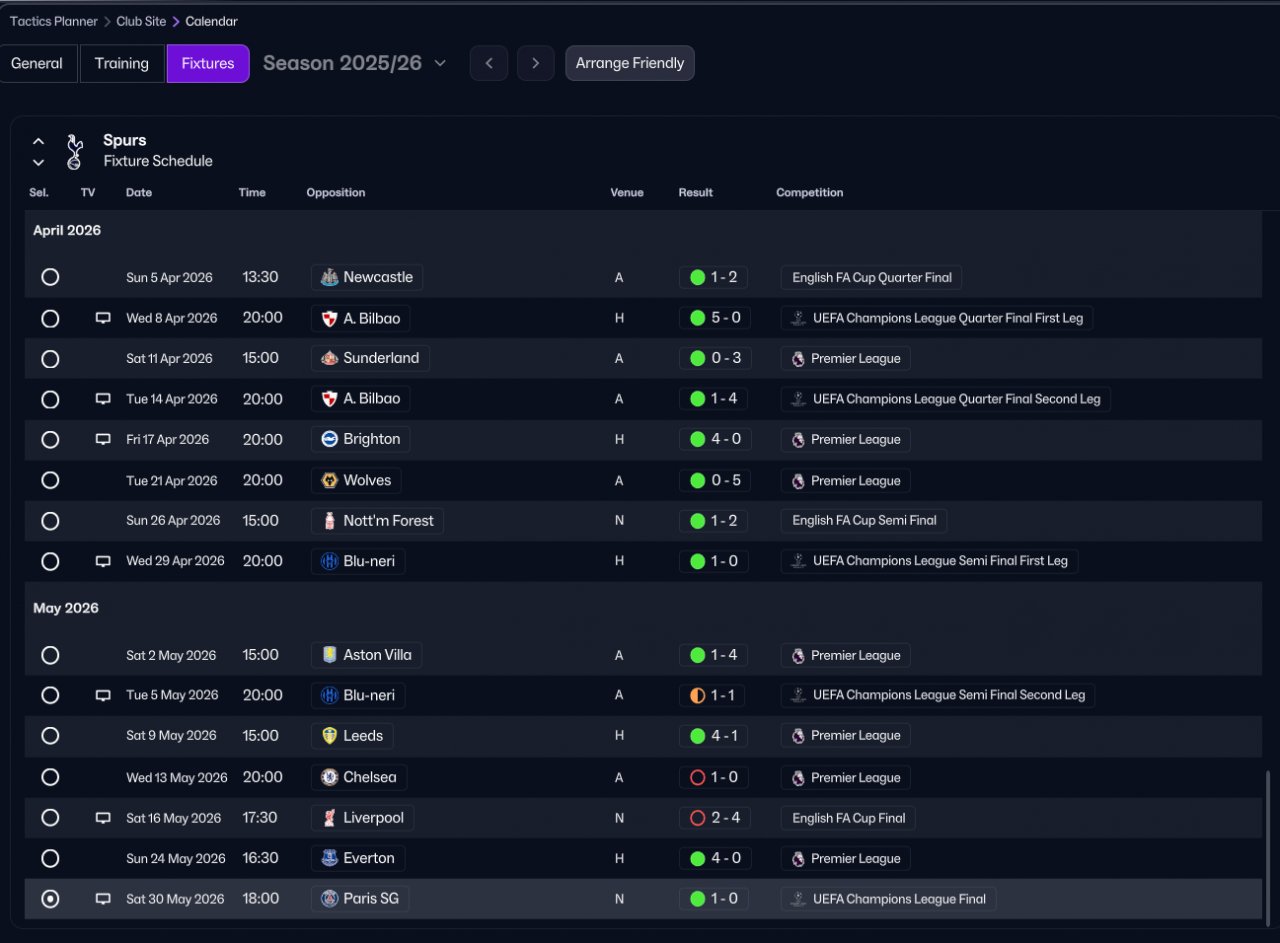The height and width of the screenshot is (943, 1280).
Task: Go to the next month with the right arrow
Action: coord(536,63)
